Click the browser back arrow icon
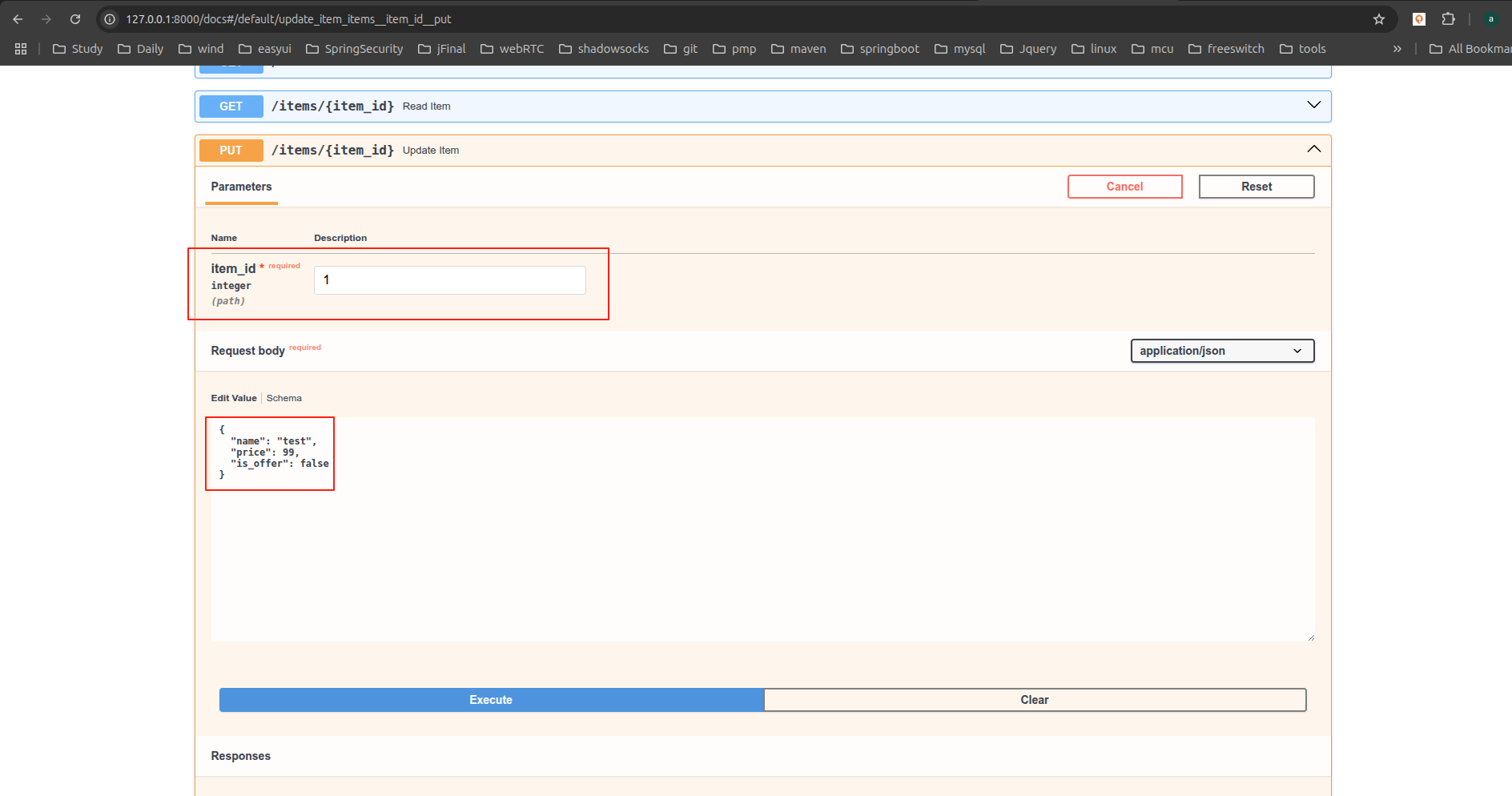The height and width of the screenshot is (796, 1512). click(18, 19)
